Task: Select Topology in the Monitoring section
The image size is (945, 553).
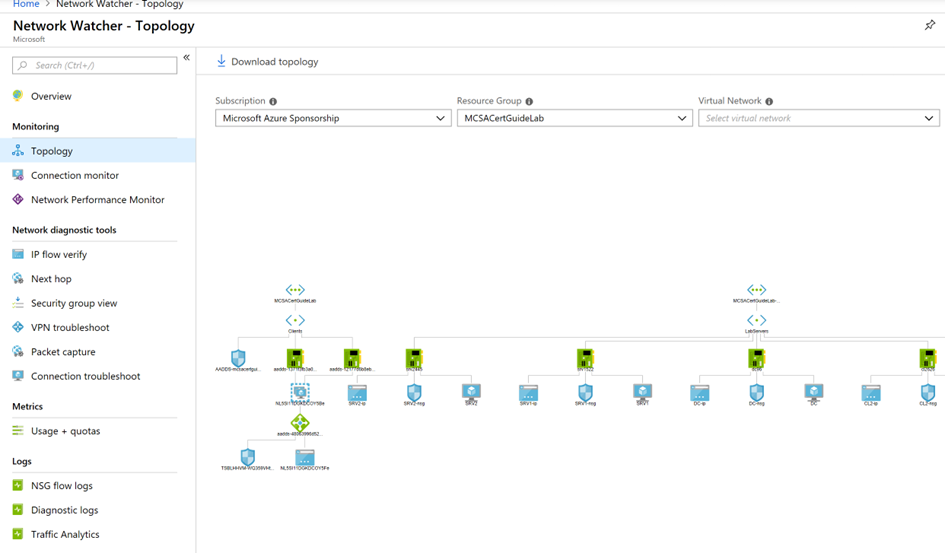Action: click(98, 151)
